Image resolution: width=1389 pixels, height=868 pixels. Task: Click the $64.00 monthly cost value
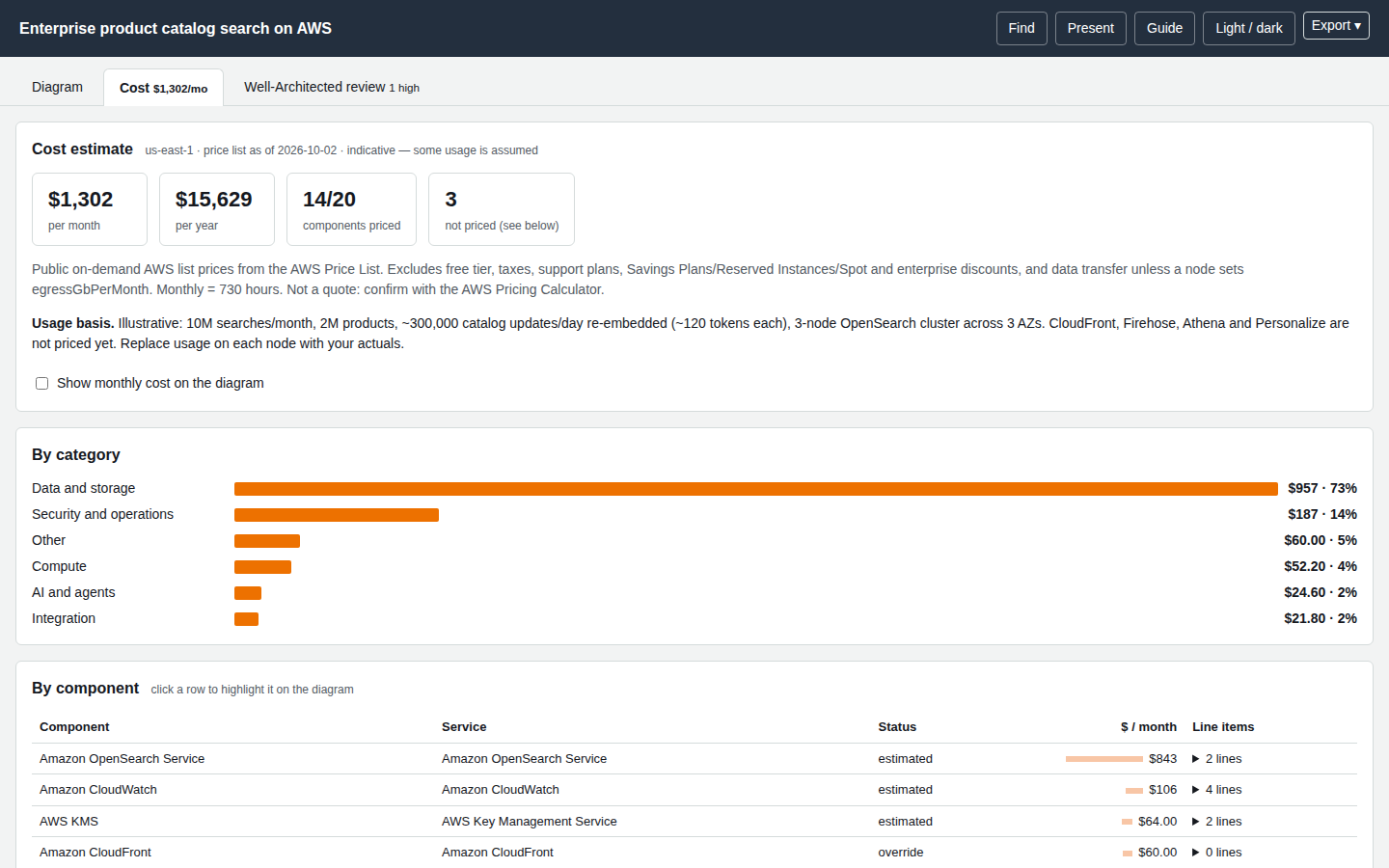pos(1157,822)
